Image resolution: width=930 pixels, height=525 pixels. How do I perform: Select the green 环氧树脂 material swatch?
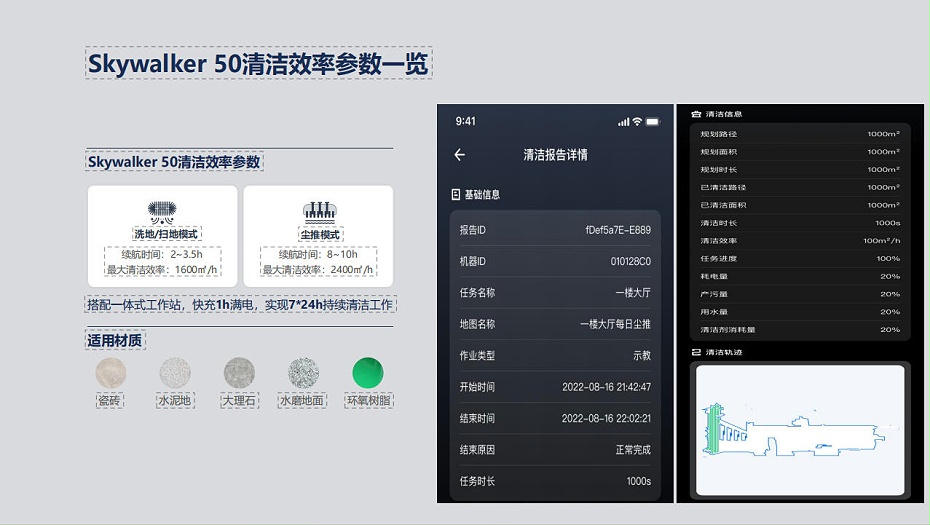368,373
